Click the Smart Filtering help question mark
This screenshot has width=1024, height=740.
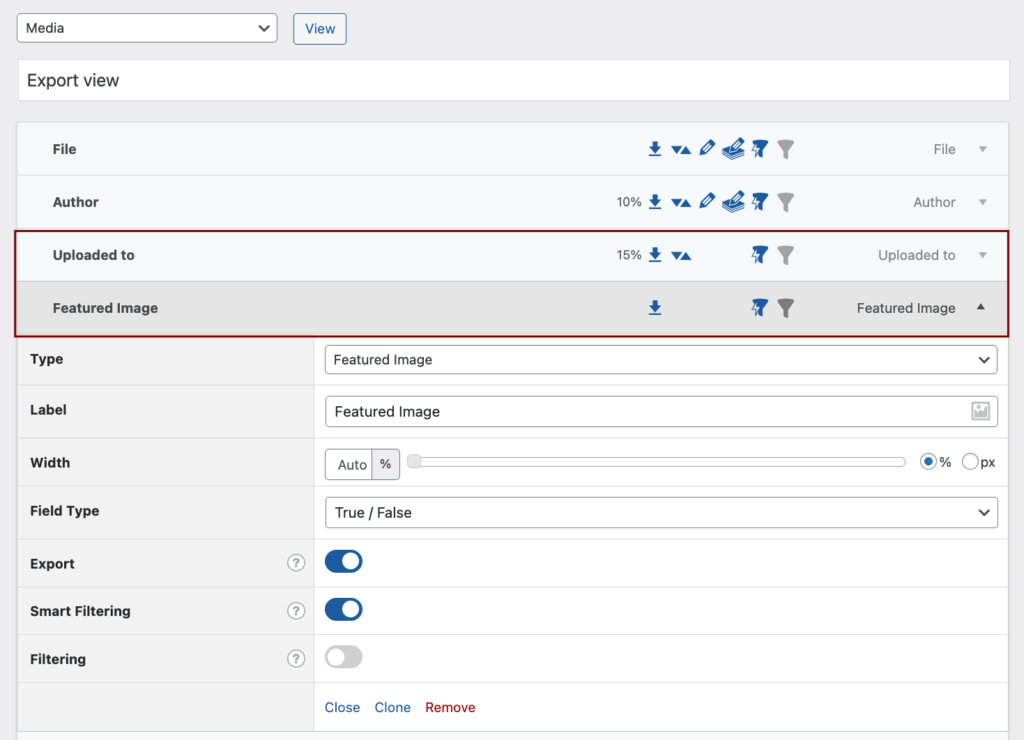click(x=296, y=609)
